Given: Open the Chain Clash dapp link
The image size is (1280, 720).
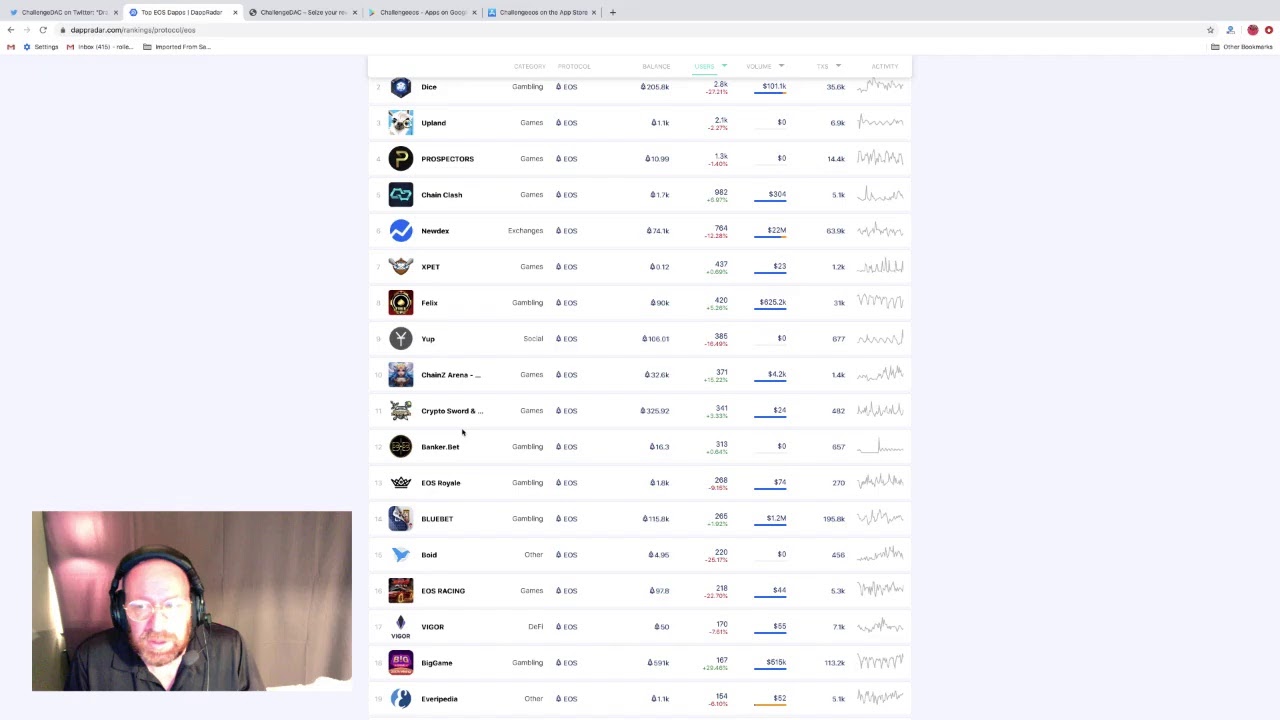Looking at the screenshot, I should (x=442, y=195).
